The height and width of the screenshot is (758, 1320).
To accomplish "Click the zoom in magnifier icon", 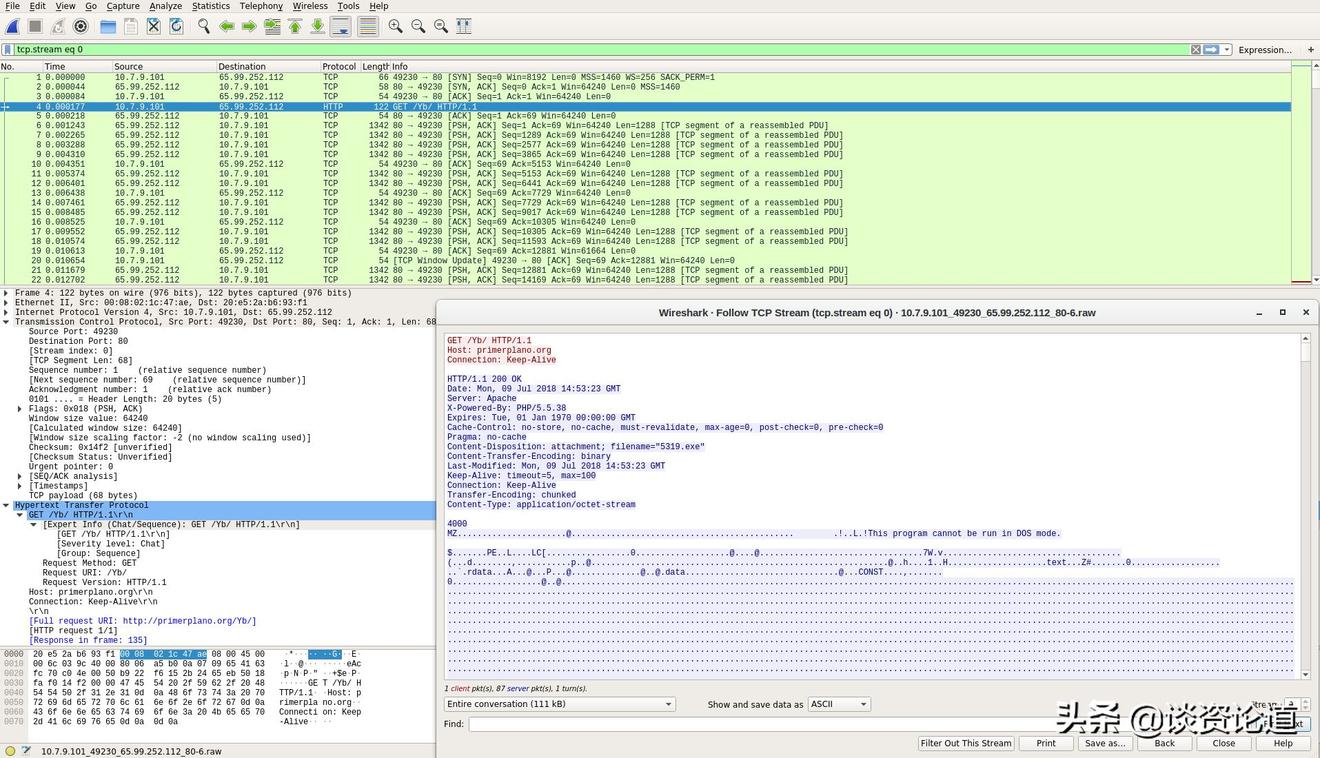I will click(x=395, y=26).
